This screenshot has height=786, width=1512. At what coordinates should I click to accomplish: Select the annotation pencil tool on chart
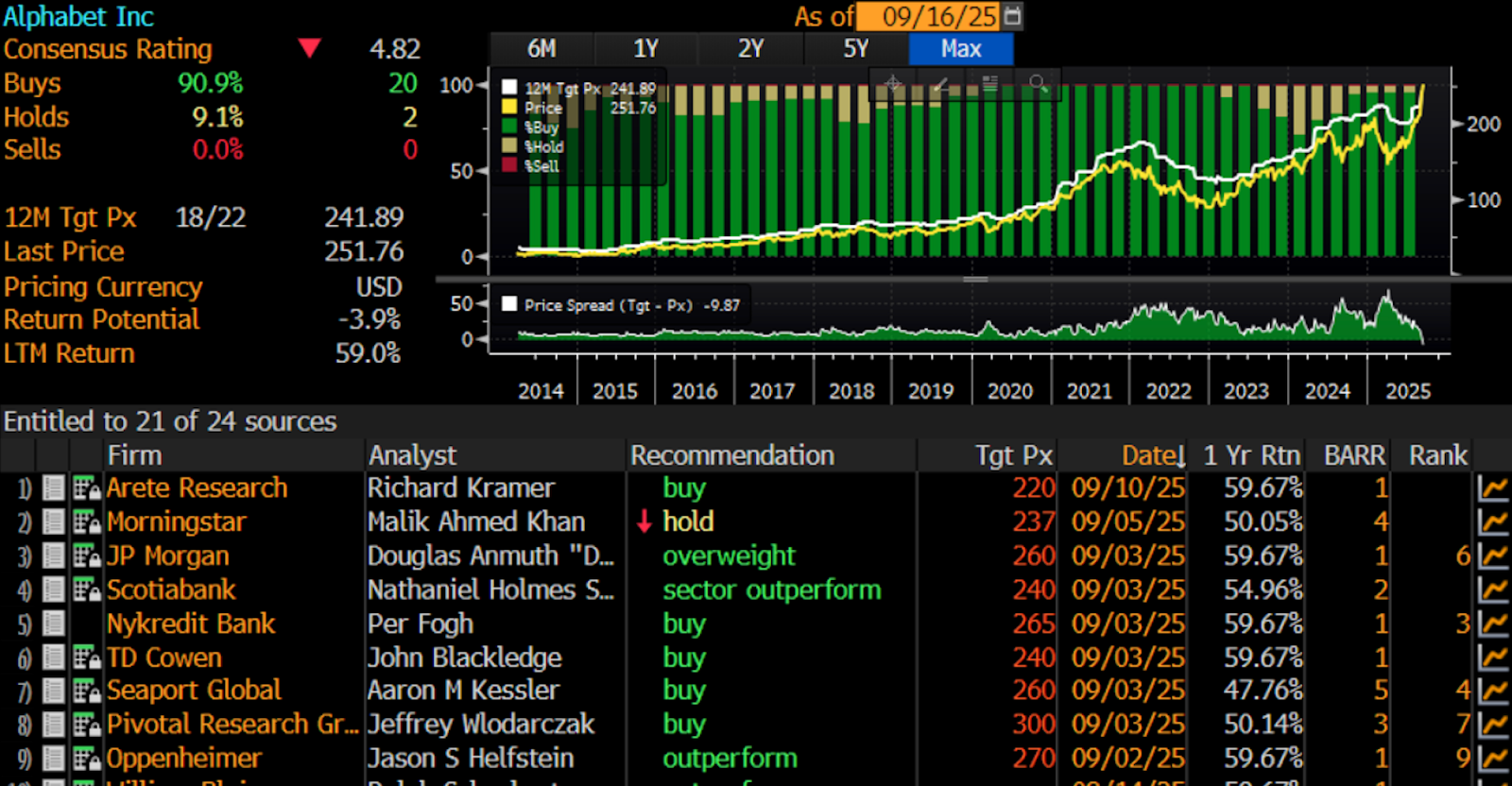[941, 83]
